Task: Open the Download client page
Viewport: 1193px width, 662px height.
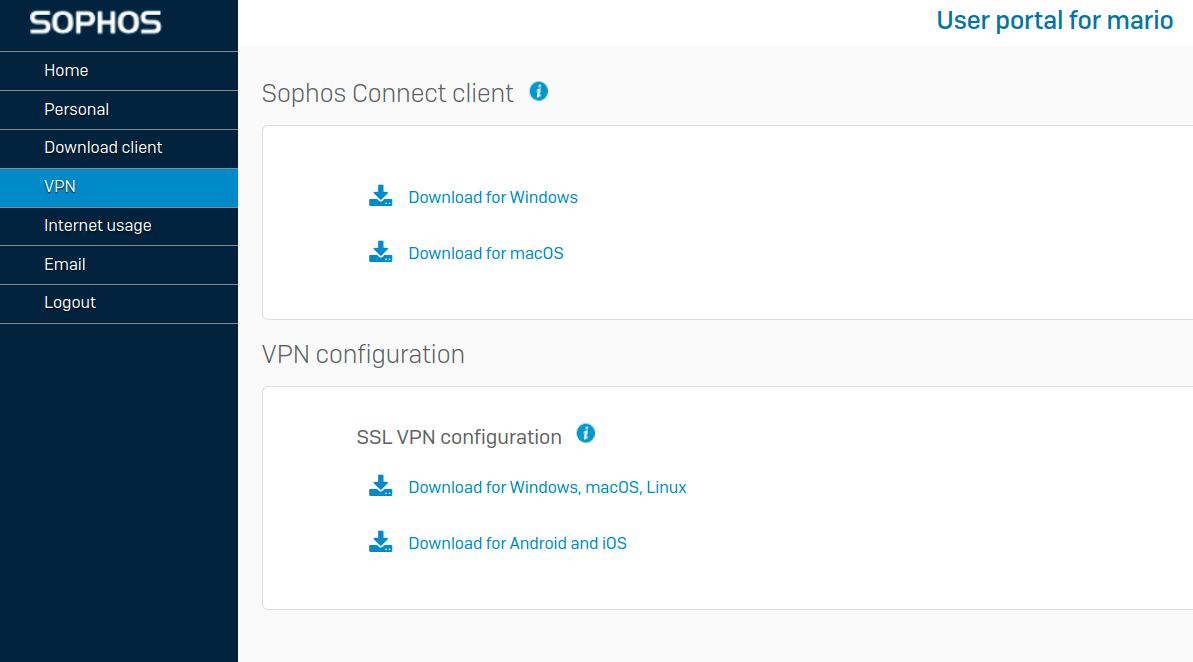Action: coord(103,147)
